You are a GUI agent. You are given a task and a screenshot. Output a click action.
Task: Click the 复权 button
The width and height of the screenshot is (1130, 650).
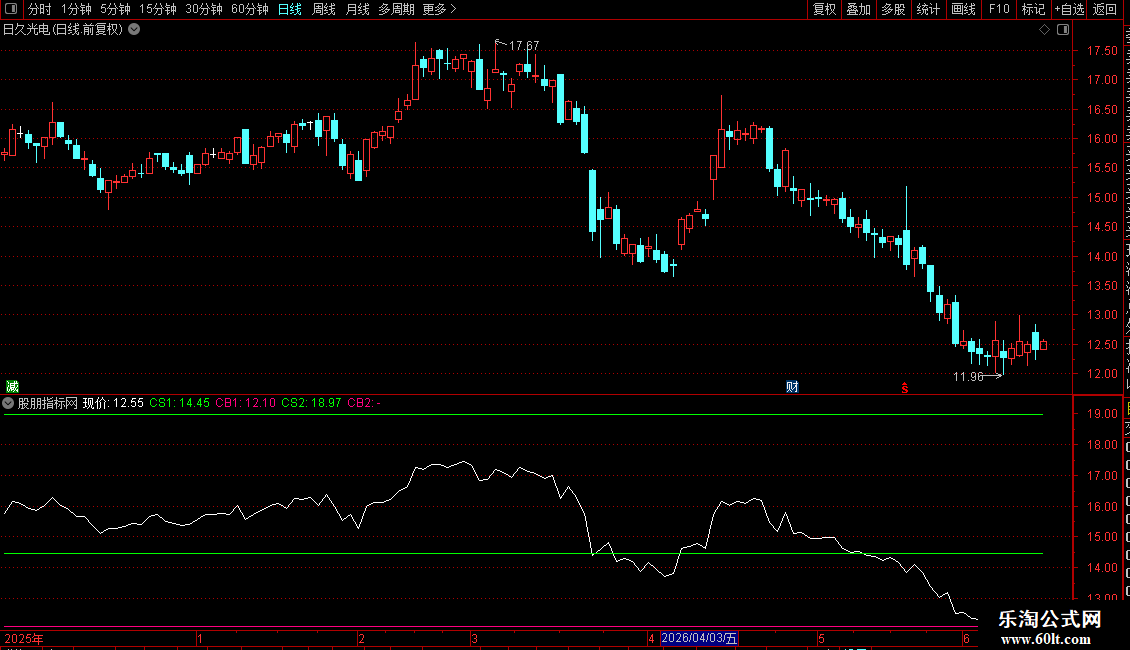(x=824, y=9)
